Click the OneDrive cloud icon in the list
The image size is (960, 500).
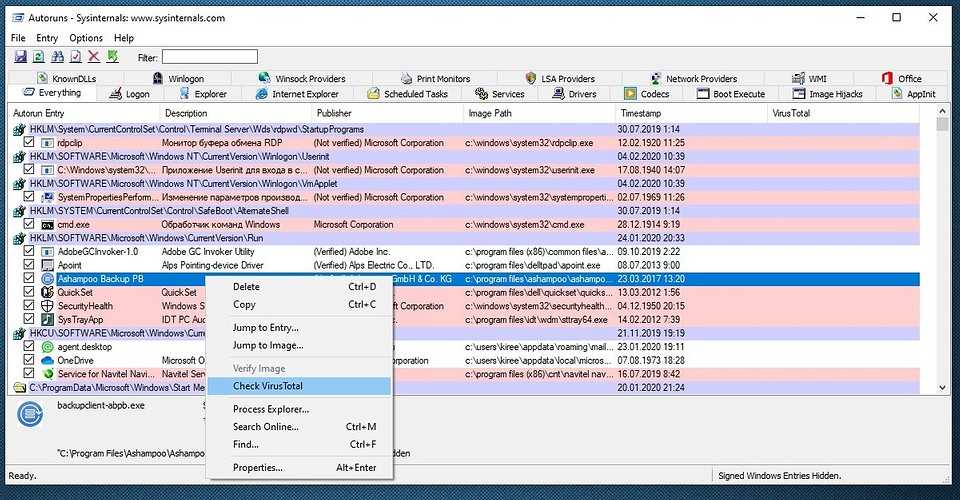(x=47, y=360)
